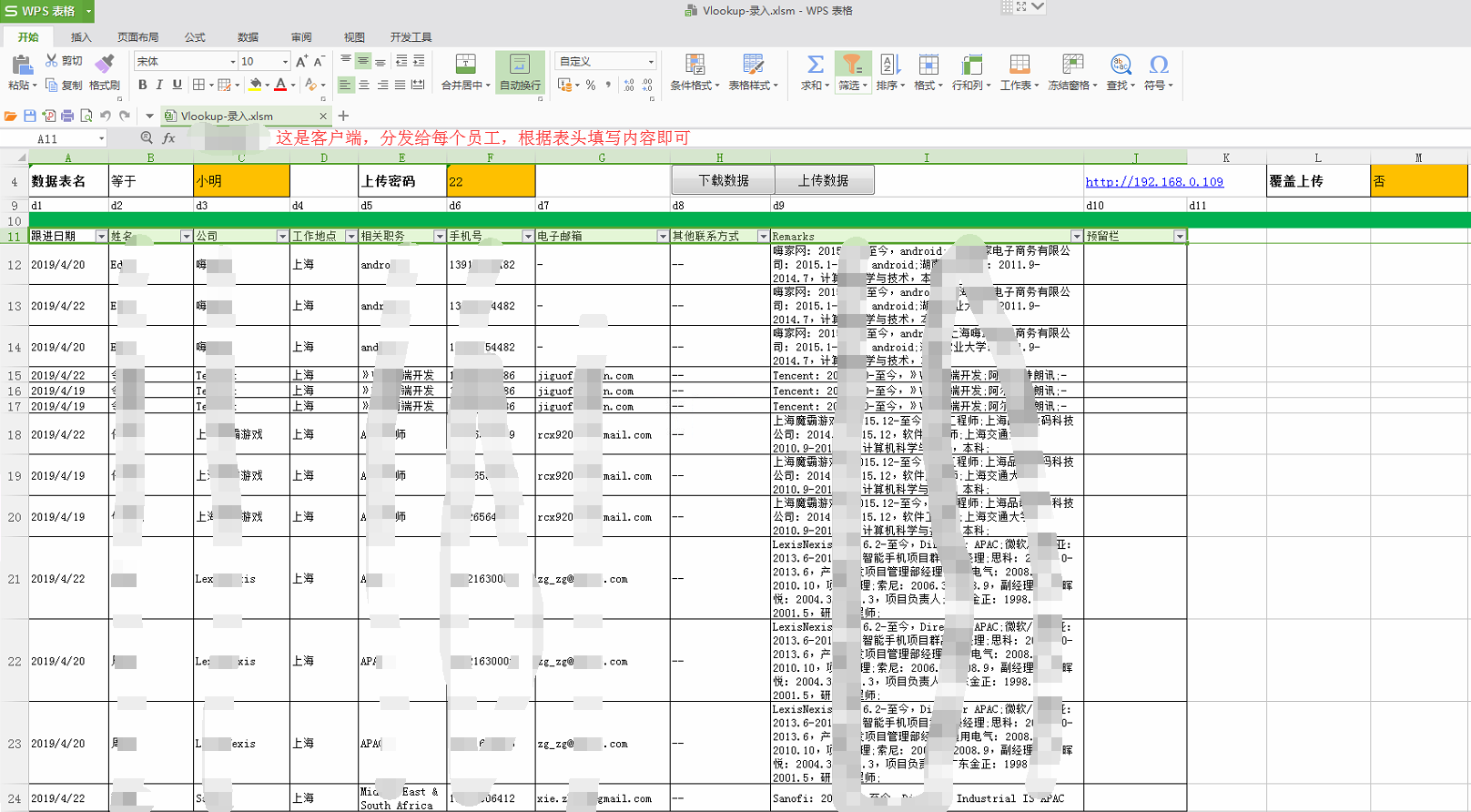1471x812 pixels.
Task: Switch to the 页面布局 ribbon tab
Action: coord(137,37)
